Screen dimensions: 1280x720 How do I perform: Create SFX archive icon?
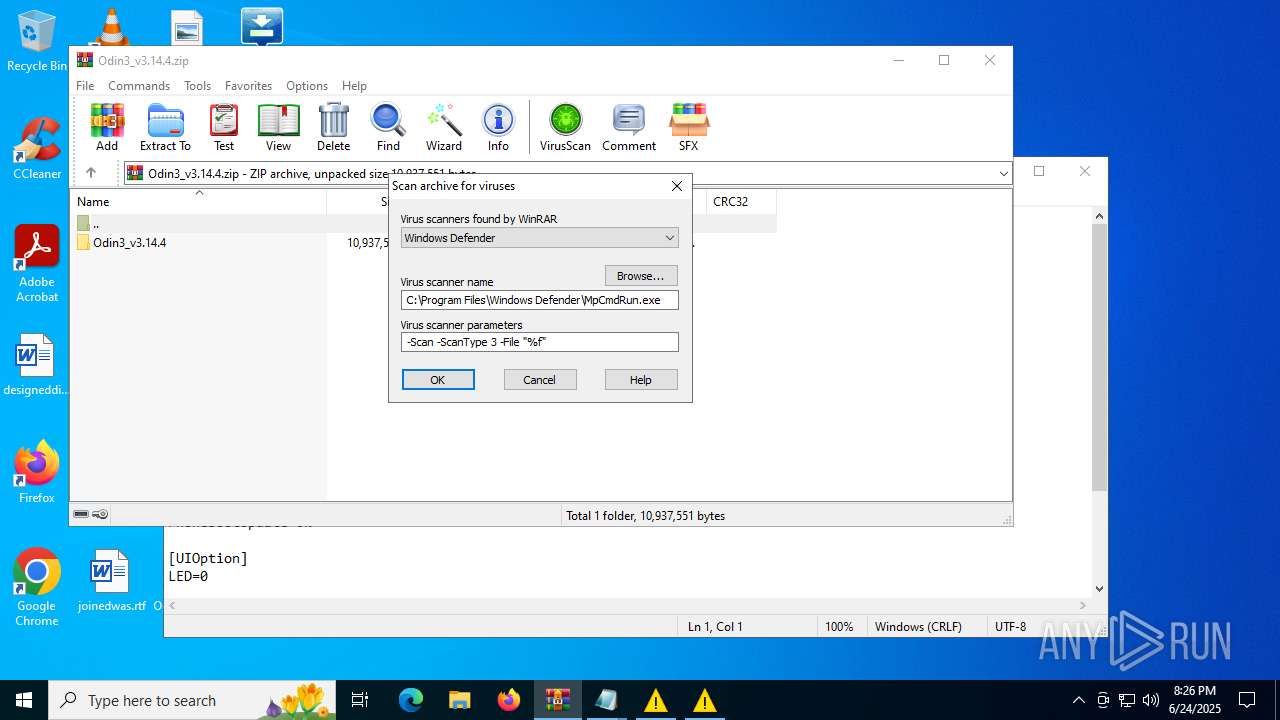click(x=688, y=127)
